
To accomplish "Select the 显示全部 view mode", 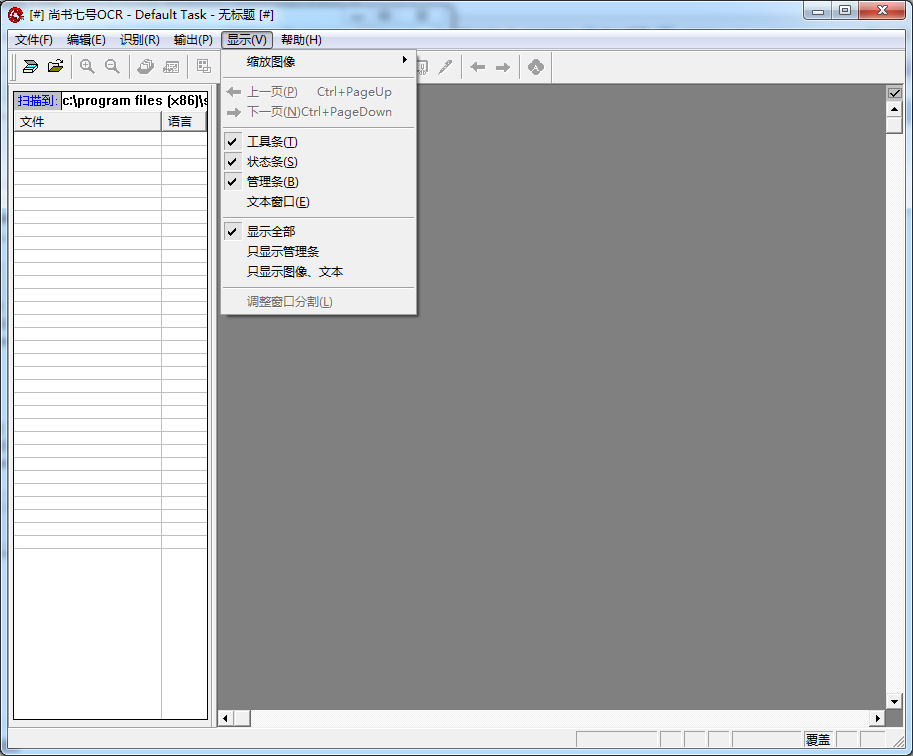I will tap(319, 231).
